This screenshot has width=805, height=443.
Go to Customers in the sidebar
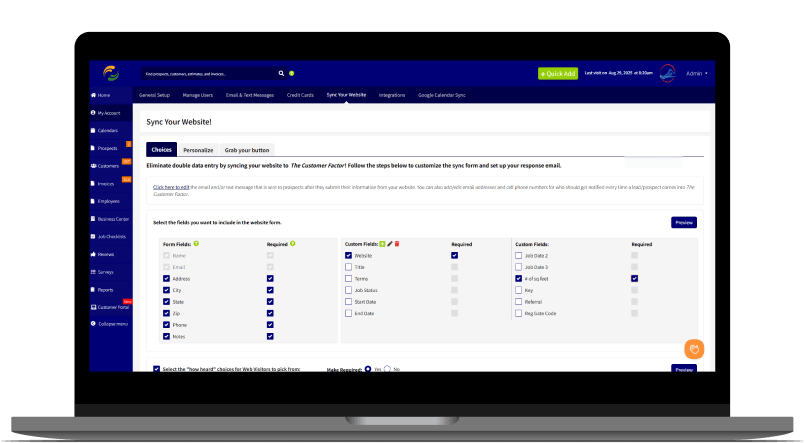tap(107, 166)
